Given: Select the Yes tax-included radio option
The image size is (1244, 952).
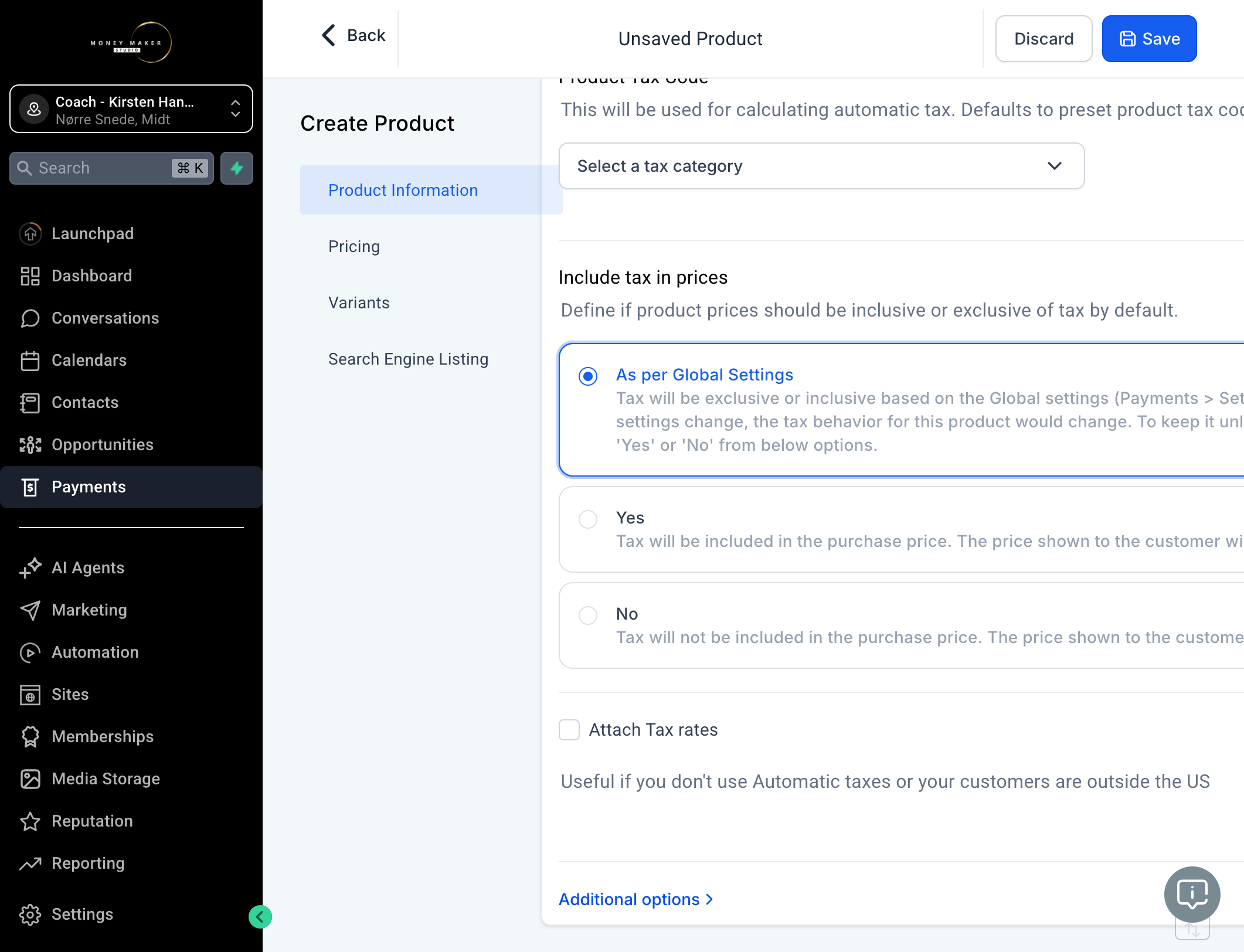Looking at the screenshot, I should point(588,519).
